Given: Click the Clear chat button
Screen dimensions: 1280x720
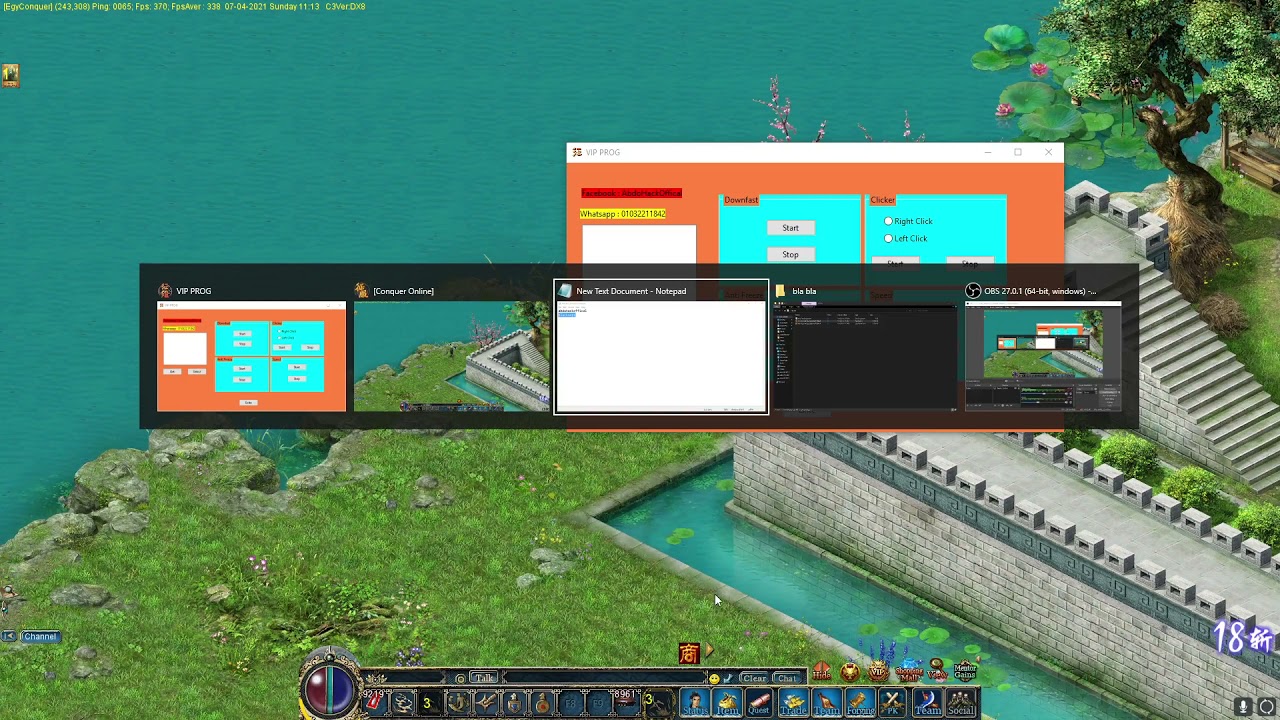Looking at the screenshot, I should (x=754, y=678).
